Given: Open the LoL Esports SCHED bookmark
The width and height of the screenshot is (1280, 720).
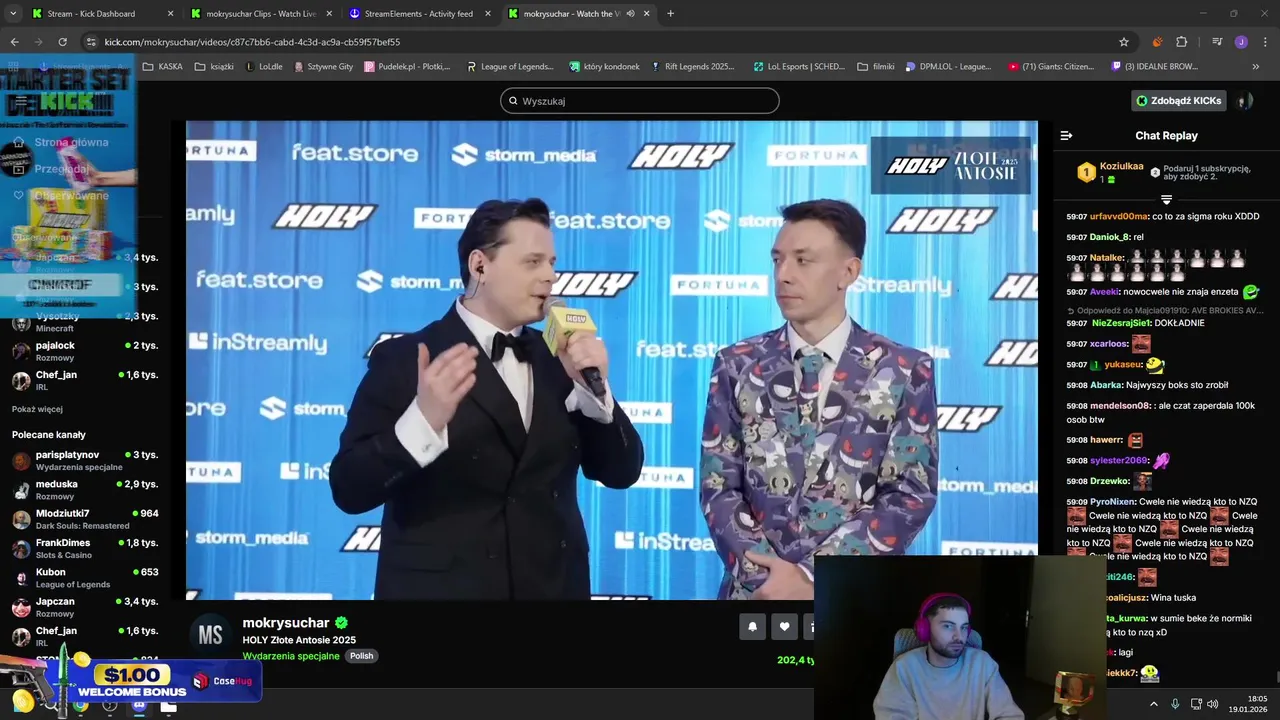Looking at the screenshot, I should (x=799, y=67).
